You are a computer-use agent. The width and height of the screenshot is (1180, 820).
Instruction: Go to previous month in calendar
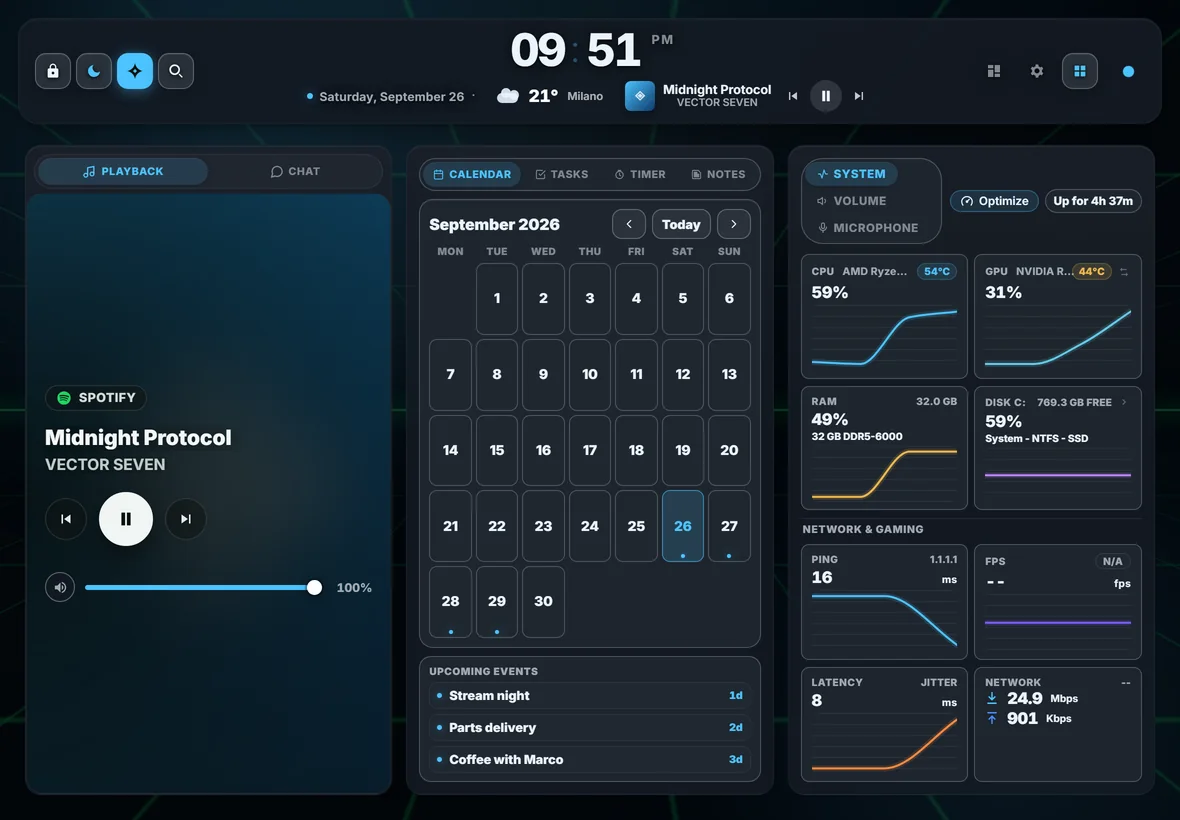click(629, 224)
